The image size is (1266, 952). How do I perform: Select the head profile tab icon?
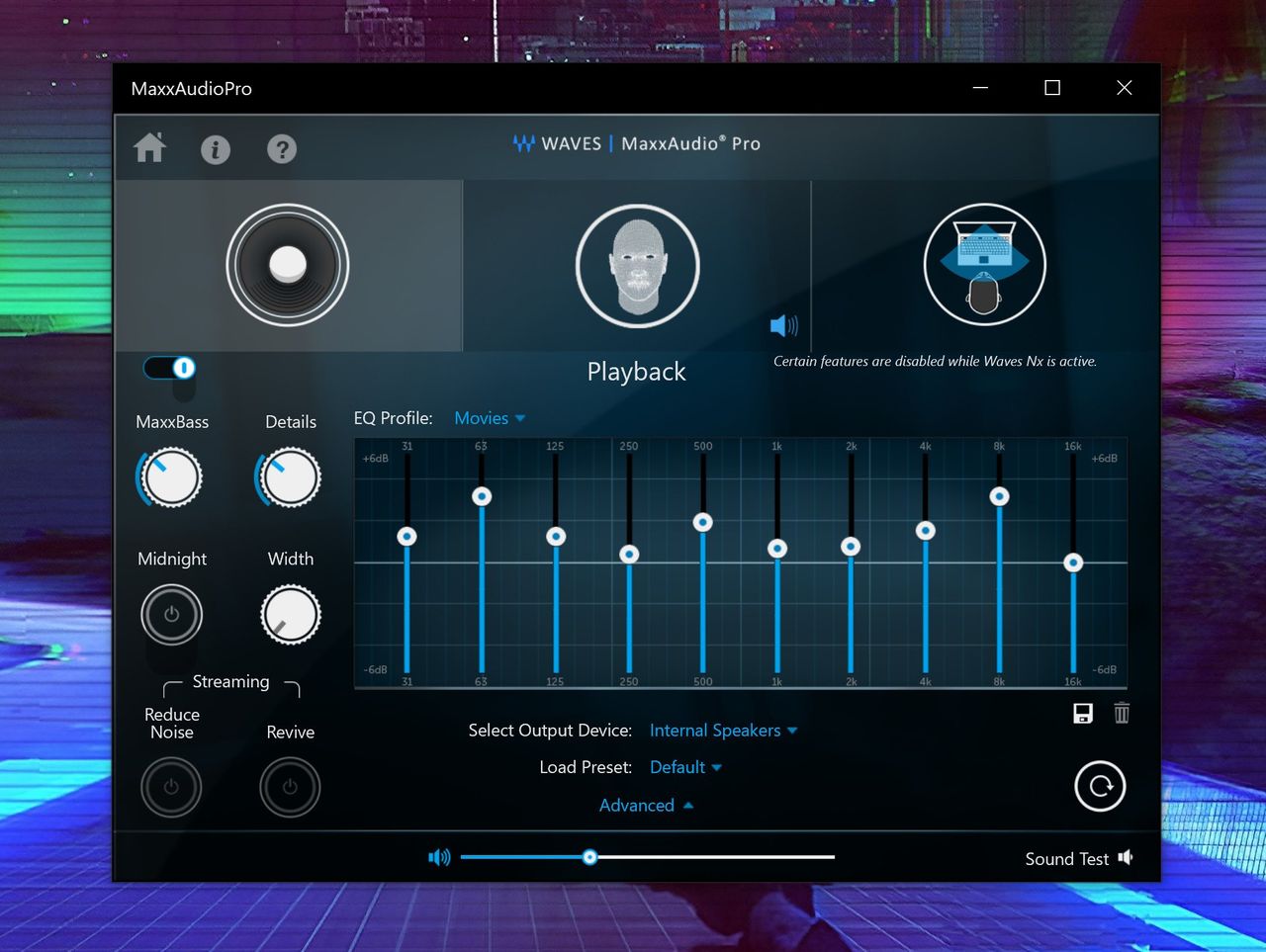pos(638,265)
